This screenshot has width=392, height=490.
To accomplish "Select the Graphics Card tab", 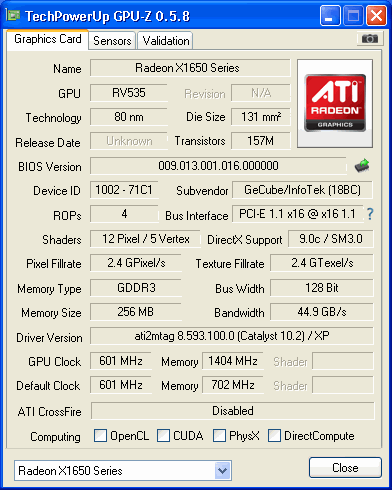I will click(48, 39).
